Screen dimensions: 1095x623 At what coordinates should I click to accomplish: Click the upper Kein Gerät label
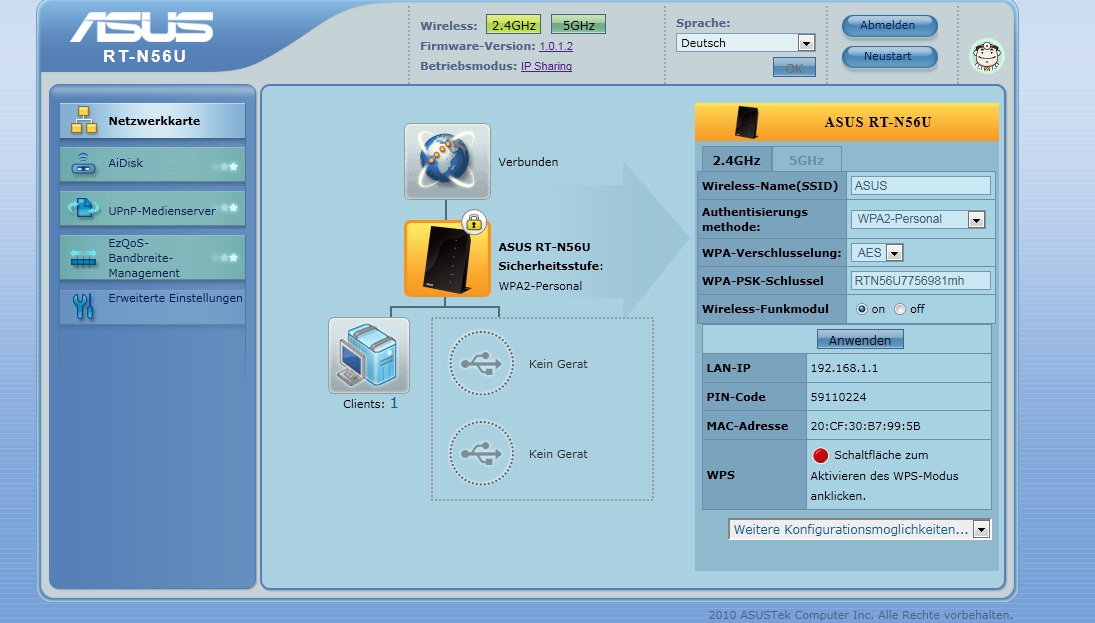558,364
